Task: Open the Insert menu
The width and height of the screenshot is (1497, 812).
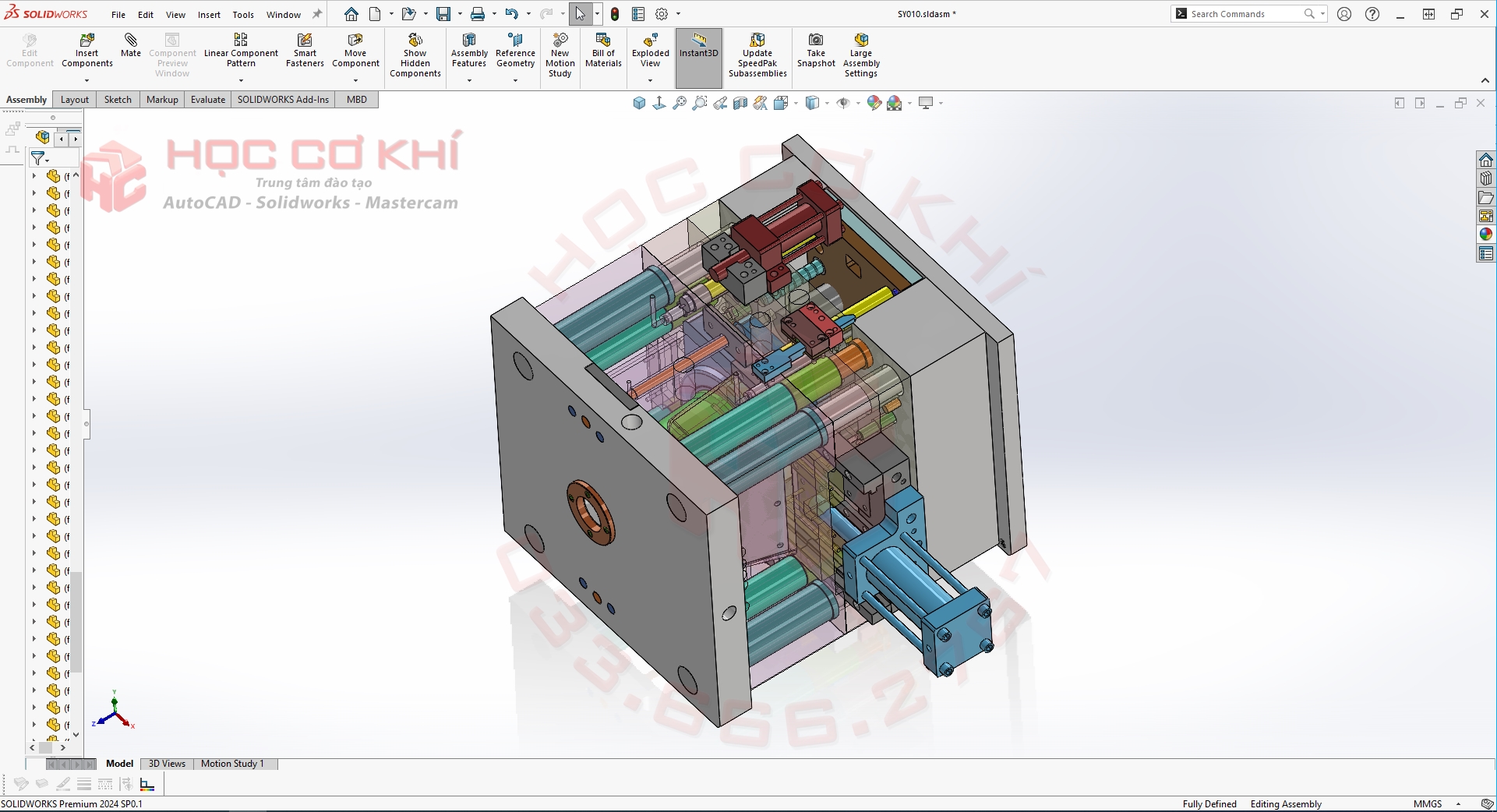Action: pos(209,14)
